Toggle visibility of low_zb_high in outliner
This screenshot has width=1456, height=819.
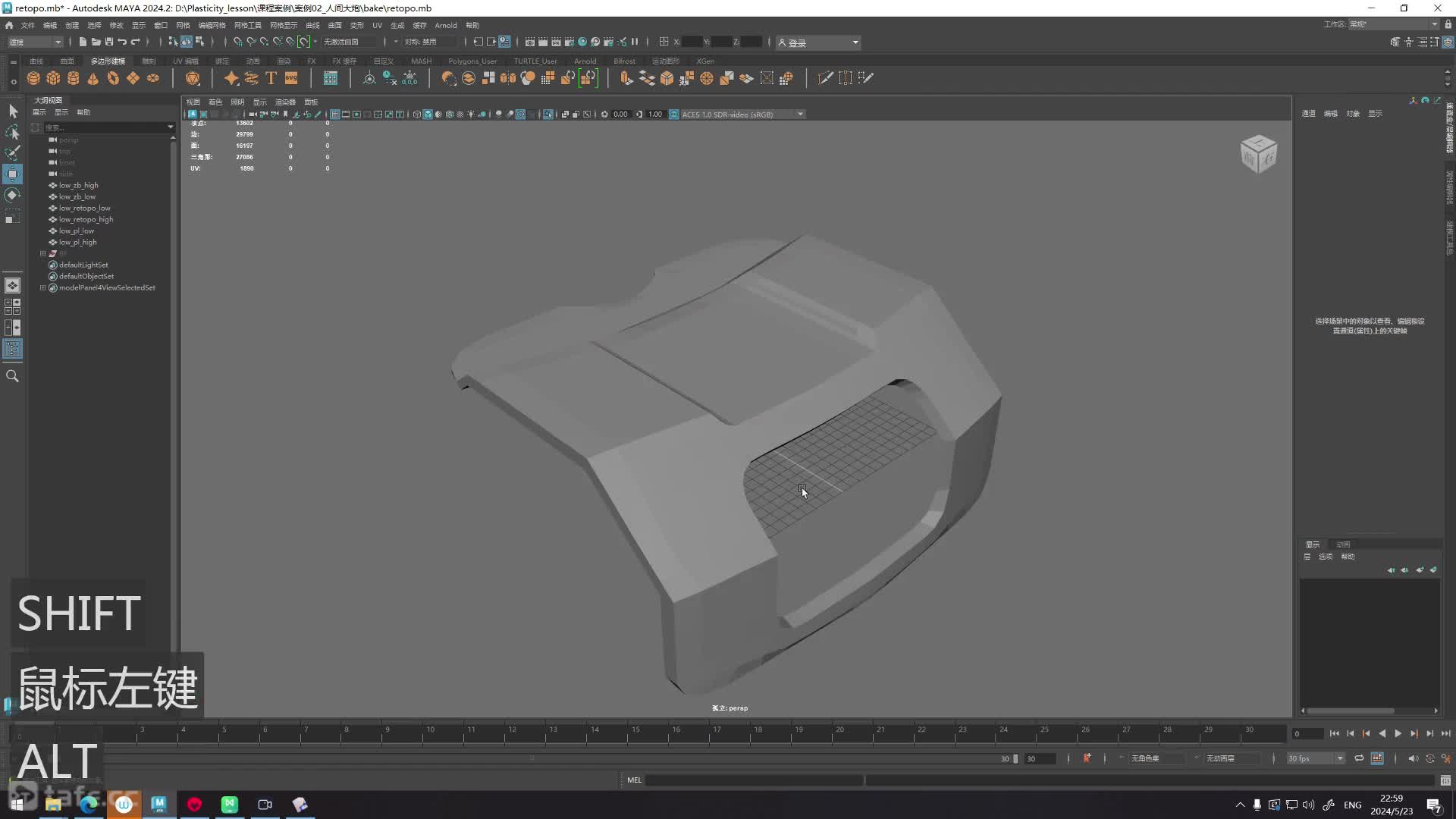53,185
